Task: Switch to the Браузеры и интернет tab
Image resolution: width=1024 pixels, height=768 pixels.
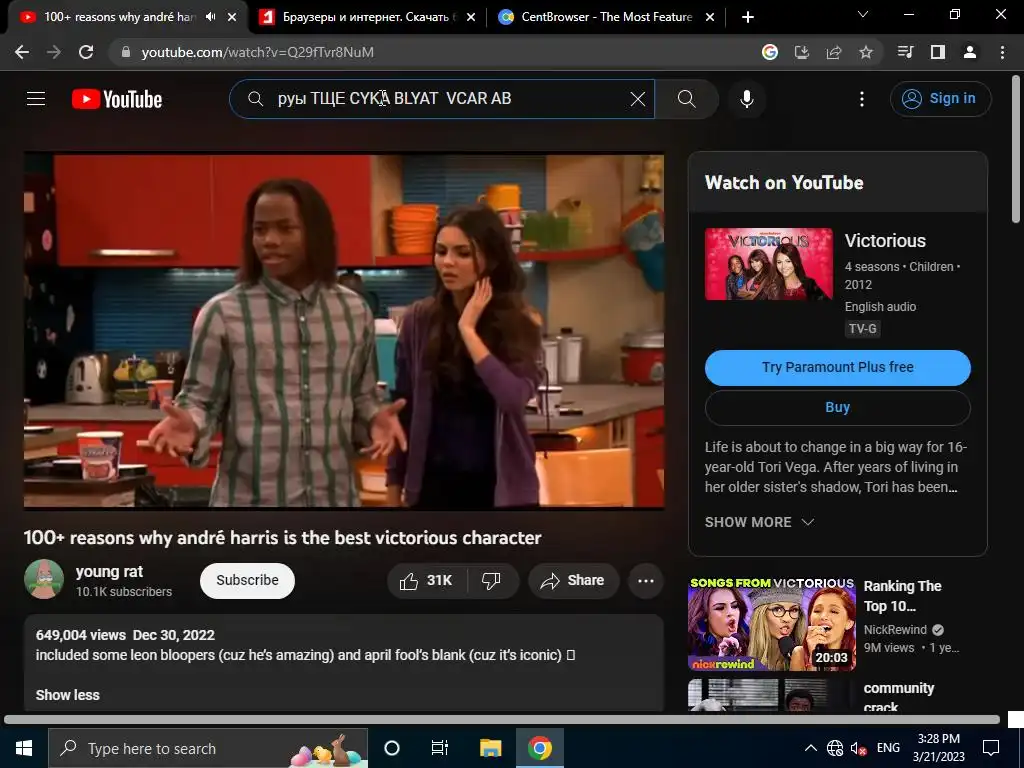Action: [x=366, y=17]
